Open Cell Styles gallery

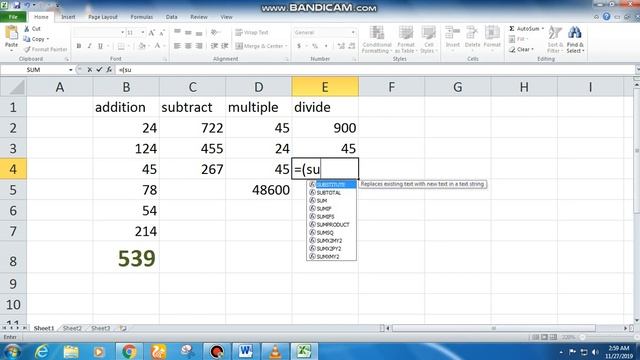click(429, 40)
